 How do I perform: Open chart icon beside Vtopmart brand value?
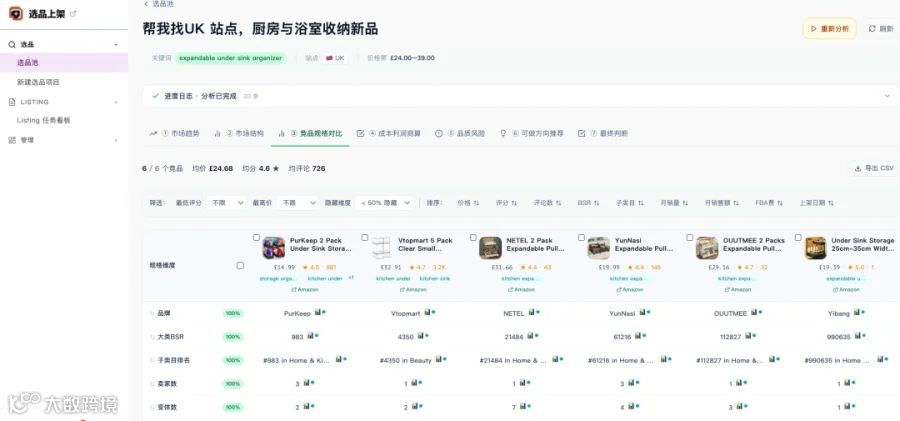pos(426,312)
